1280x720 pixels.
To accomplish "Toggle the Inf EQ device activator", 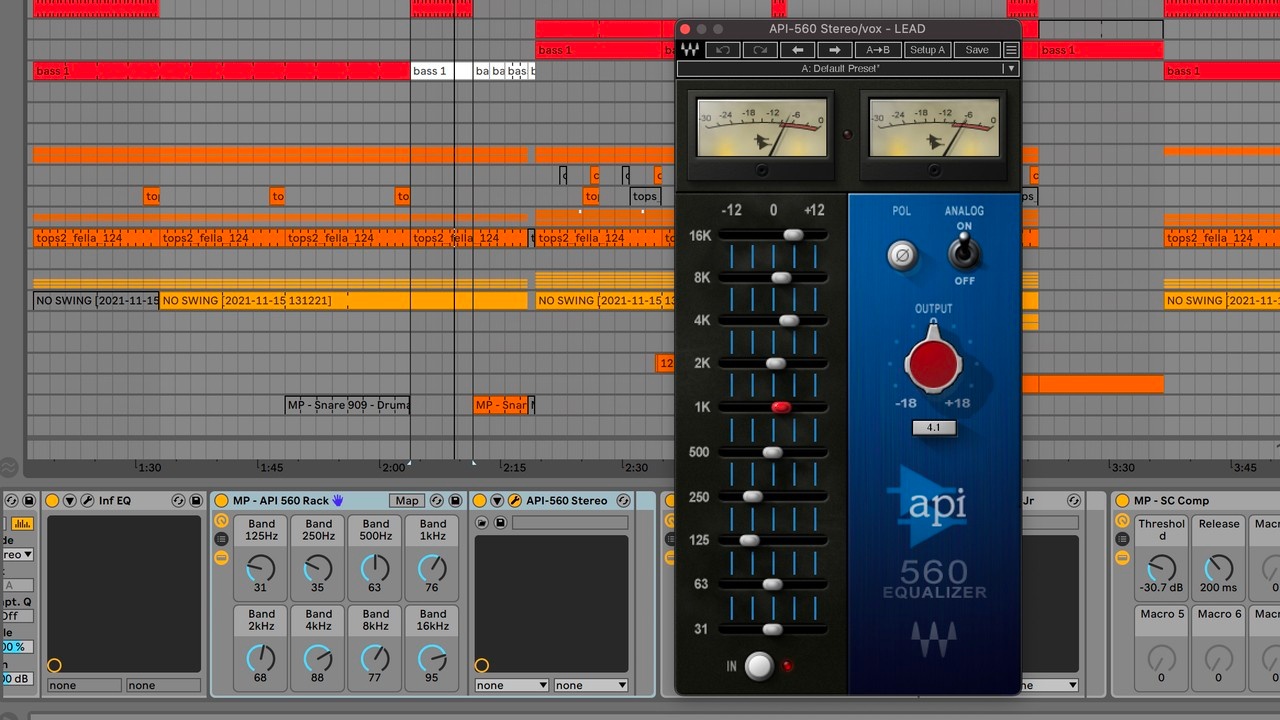I will point(52,501).
